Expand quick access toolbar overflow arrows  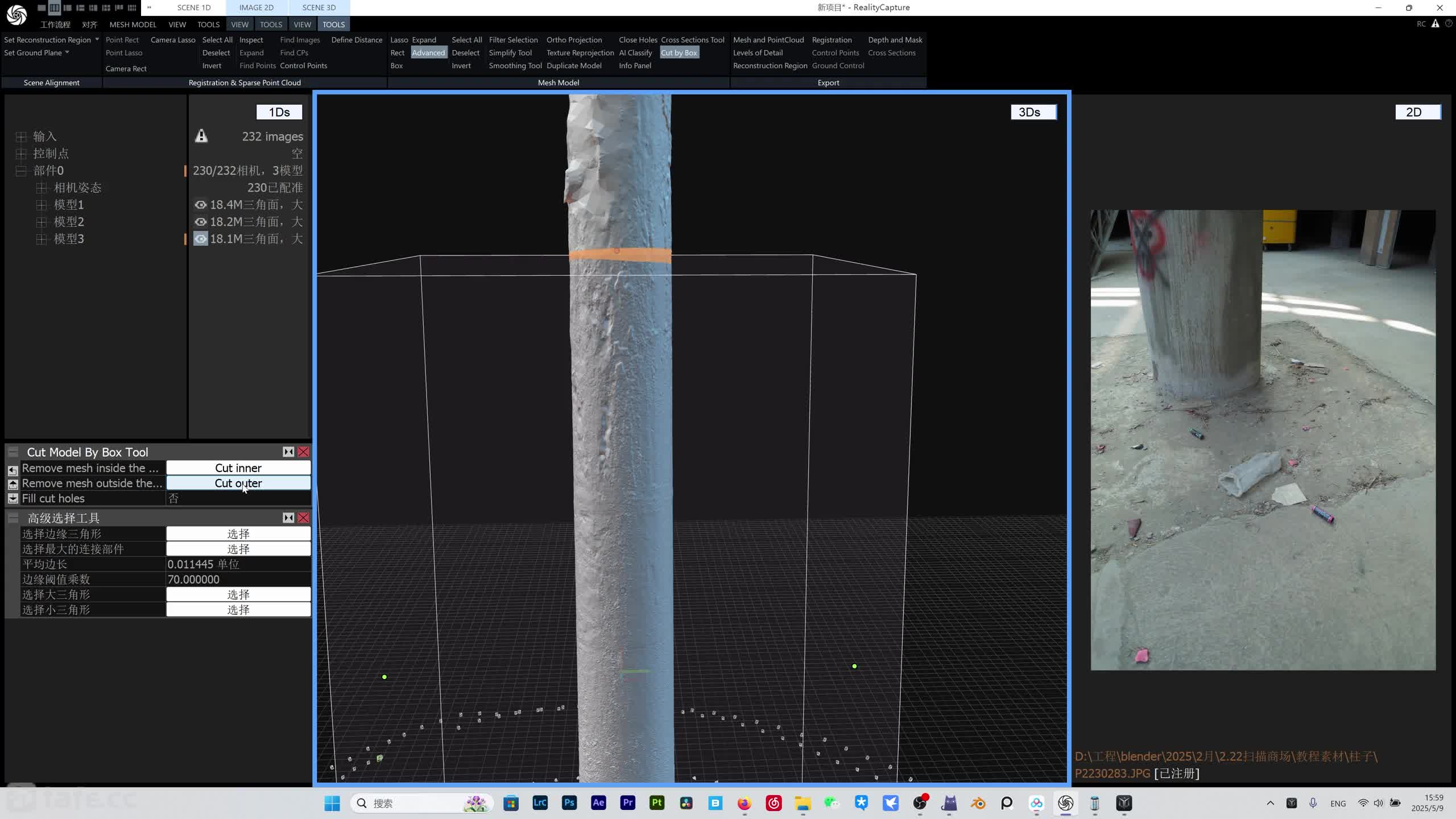pyautogui.click(x=149, y=8)
